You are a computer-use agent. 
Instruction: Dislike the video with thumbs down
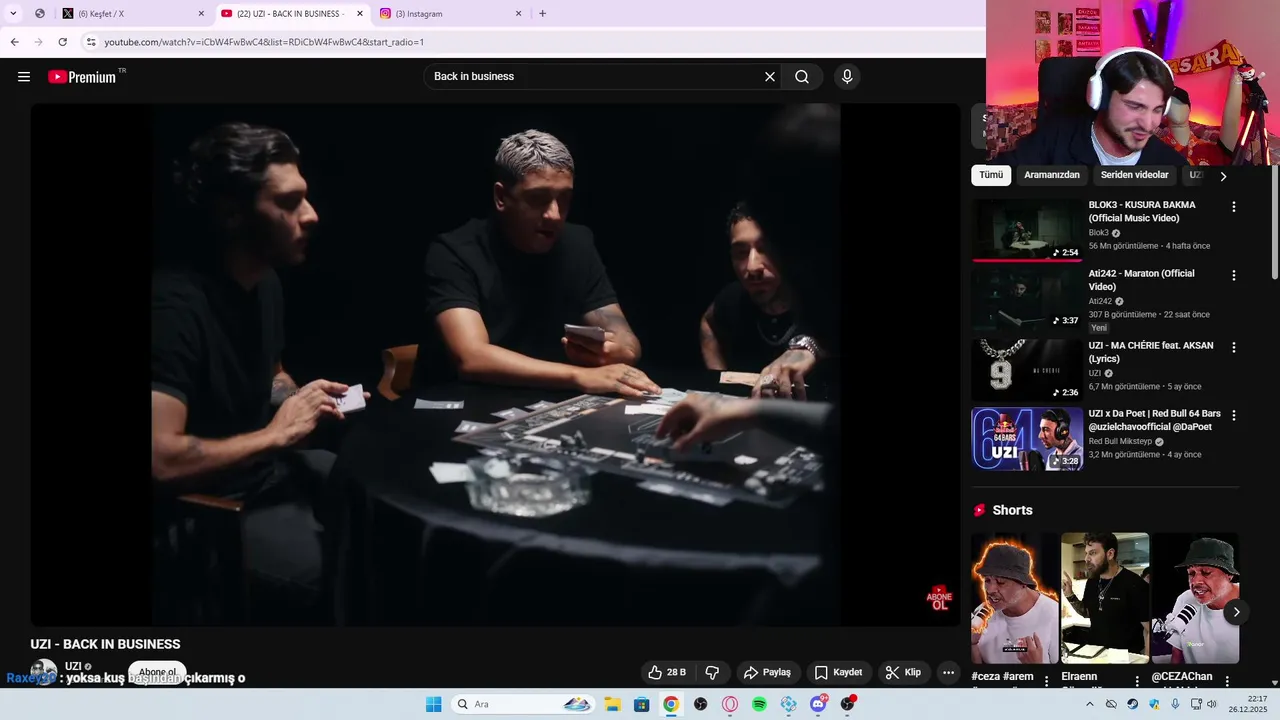pyautogui.click(x=713, y=672)
